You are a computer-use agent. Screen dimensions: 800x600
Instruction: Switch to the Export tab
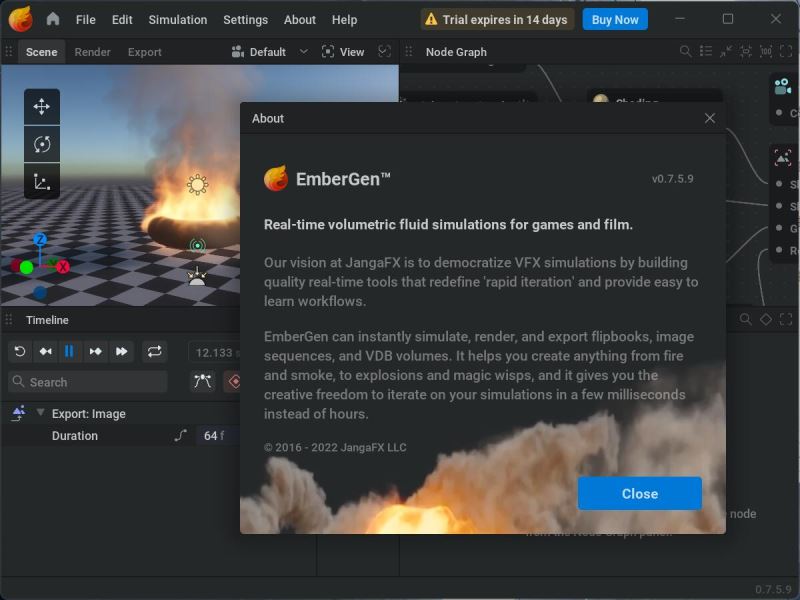[x=144, y=52]
